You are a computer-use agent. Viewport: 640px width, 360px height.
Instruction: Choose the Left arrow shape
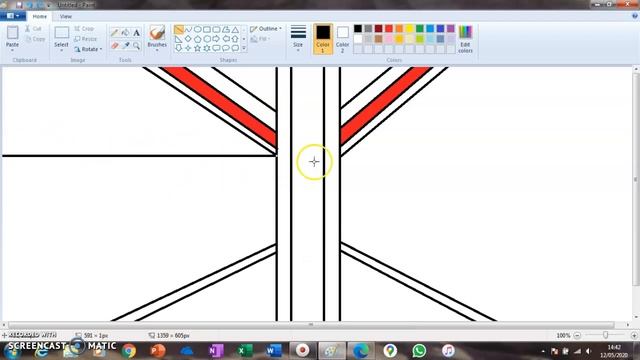(226, 39)
